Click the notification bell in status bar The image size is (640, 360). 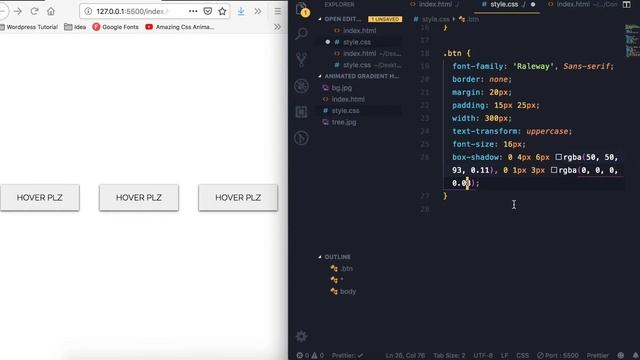point(636,356)
